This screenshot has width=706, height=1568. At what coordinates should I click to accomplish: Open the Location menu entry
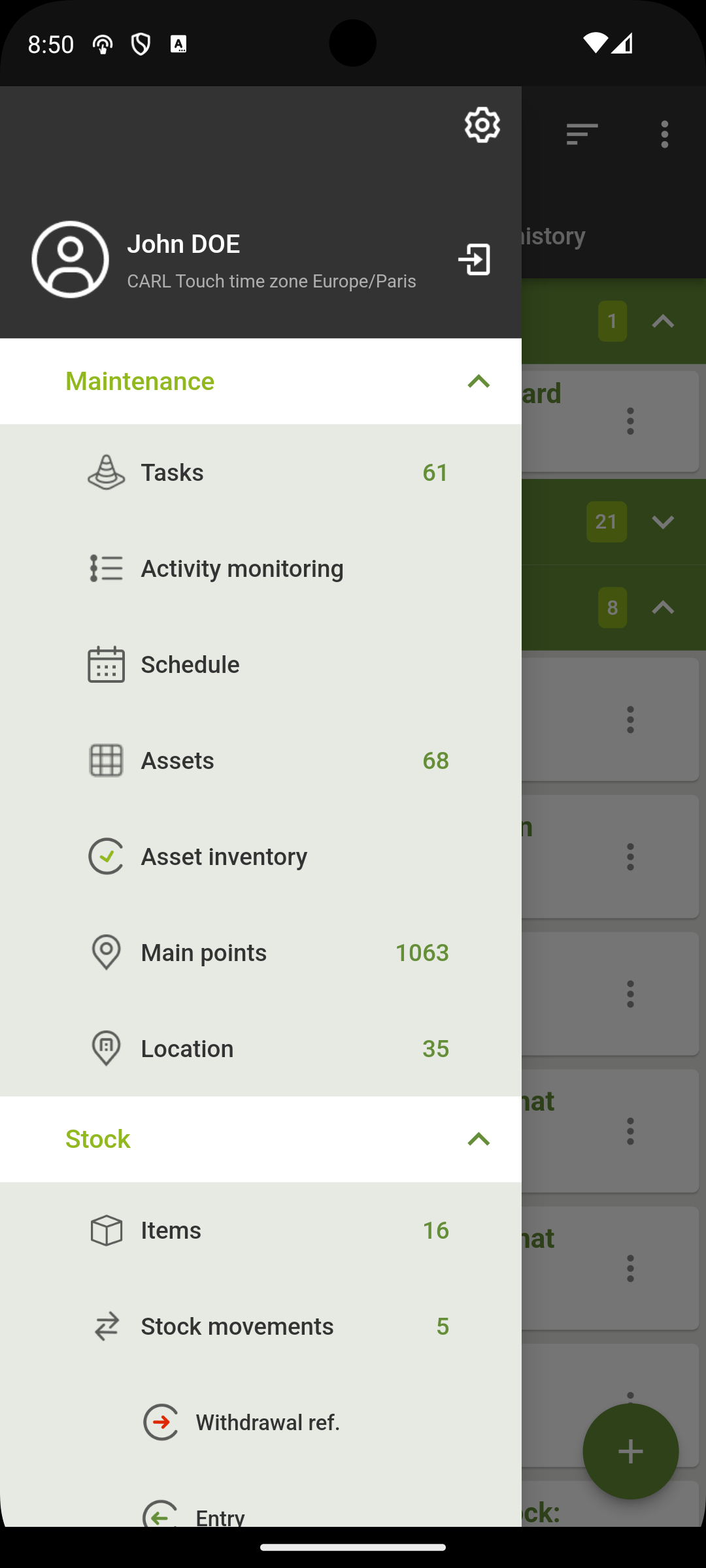[x=261, y=1049]
